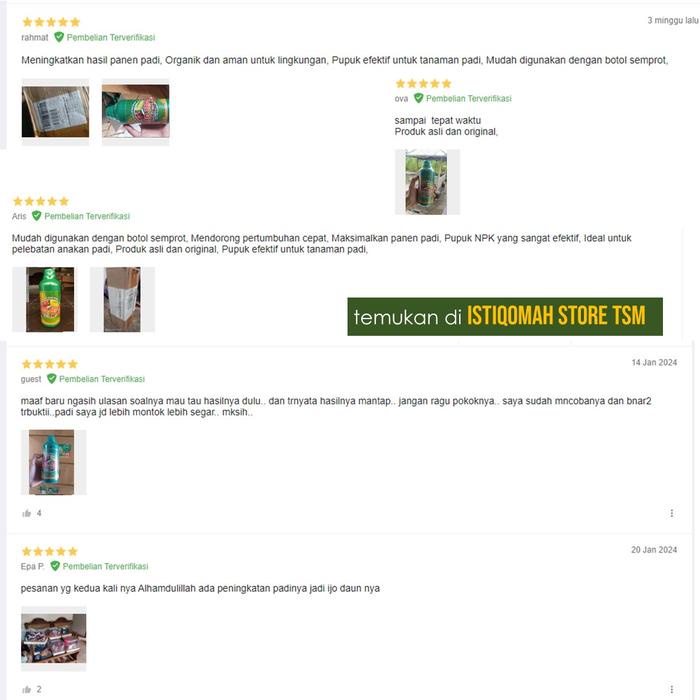Open rahmat's green bottle photo thumbnail

point(136,112)
